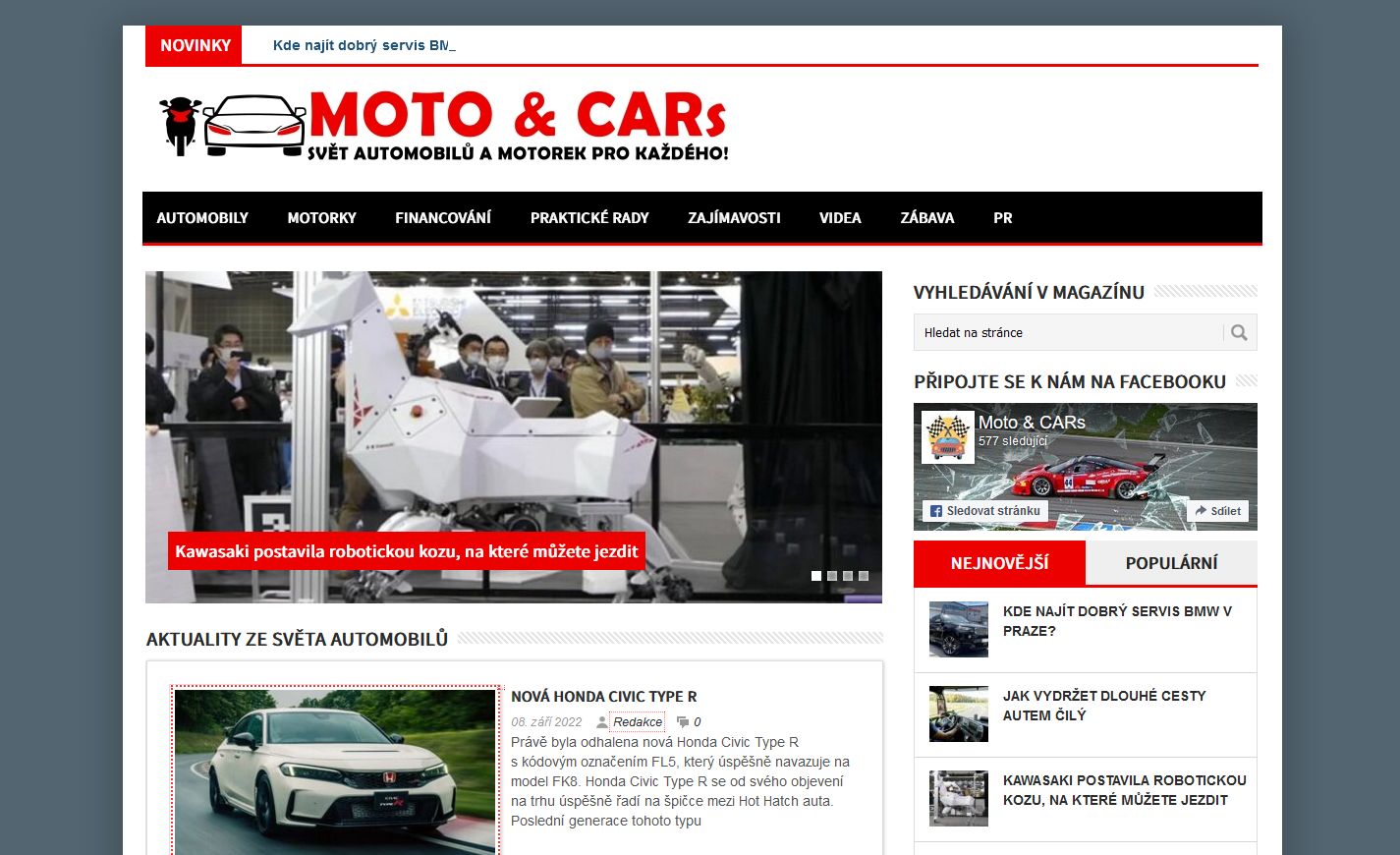This screenshot has height=855, width=1400.
Task: Open the Videa menu item
Action: [x=840, y=218]
